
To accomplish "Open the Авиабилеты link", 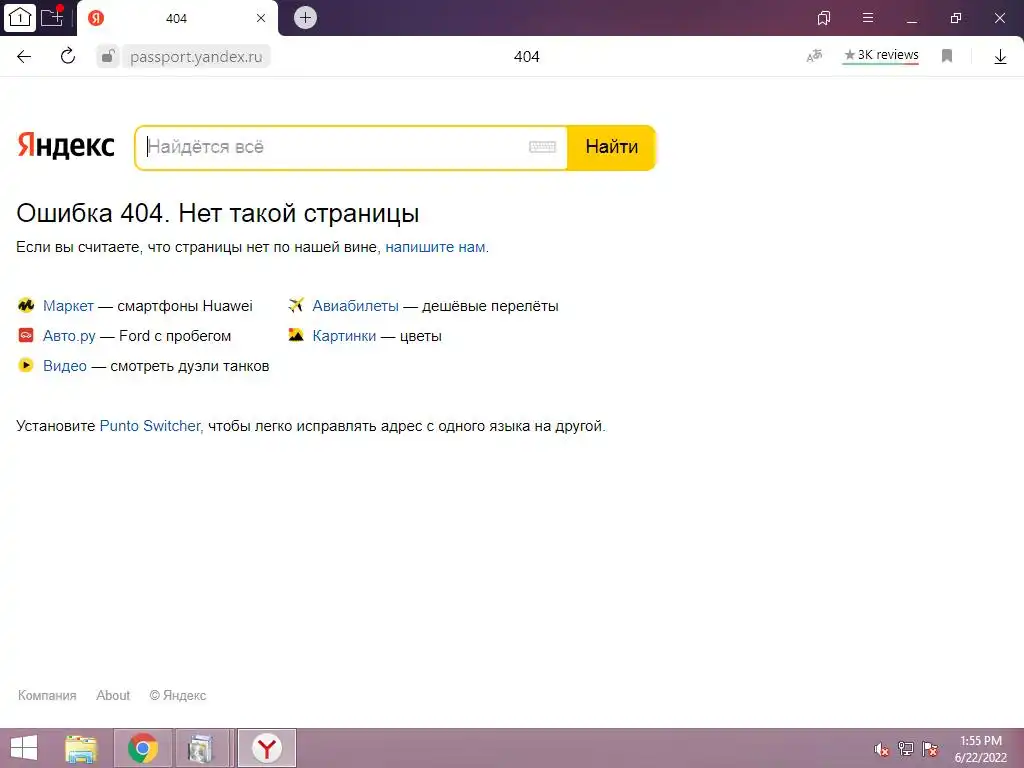I will (355, 306).
